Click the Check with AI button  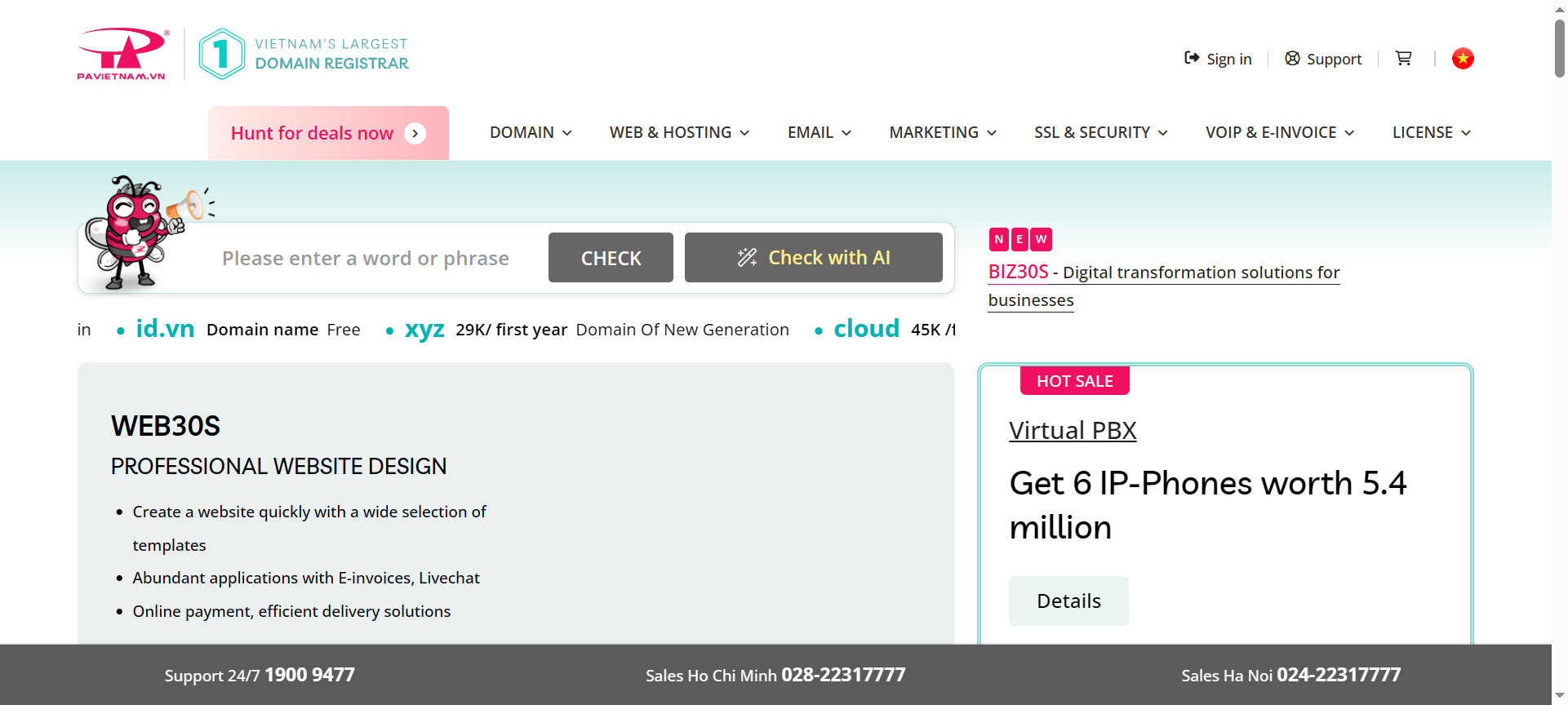tap(813, 258)
